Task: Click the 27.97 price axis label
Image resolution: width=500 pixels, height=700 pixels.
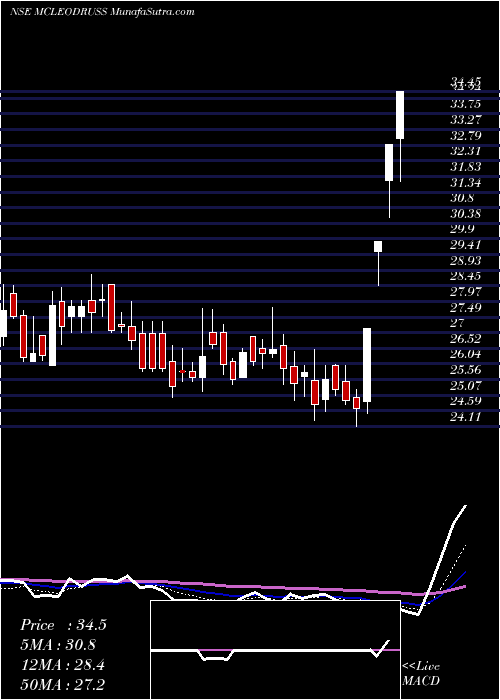Action: pyautogui.click(x=466, y=292)
